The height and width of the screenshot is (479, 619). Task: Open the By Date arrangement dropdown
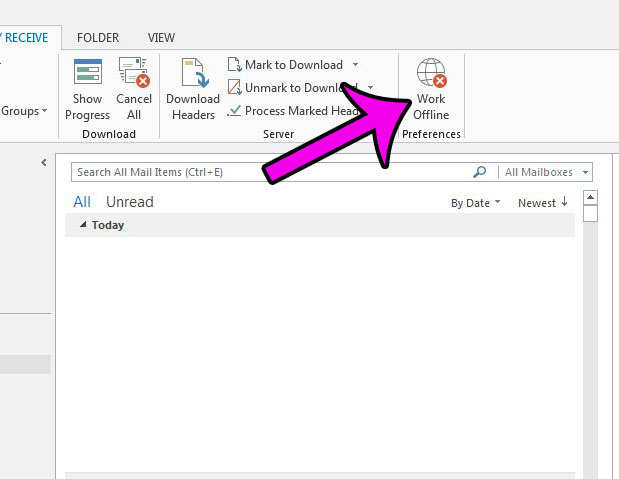475,203
